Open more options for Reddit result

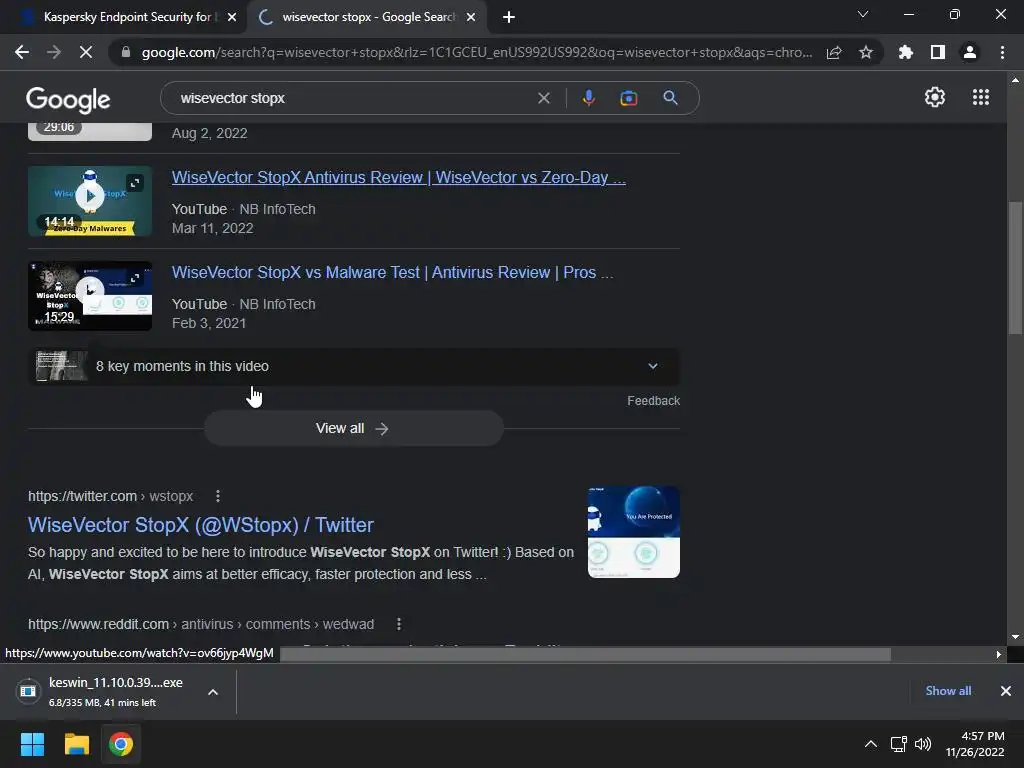(399, 624)
